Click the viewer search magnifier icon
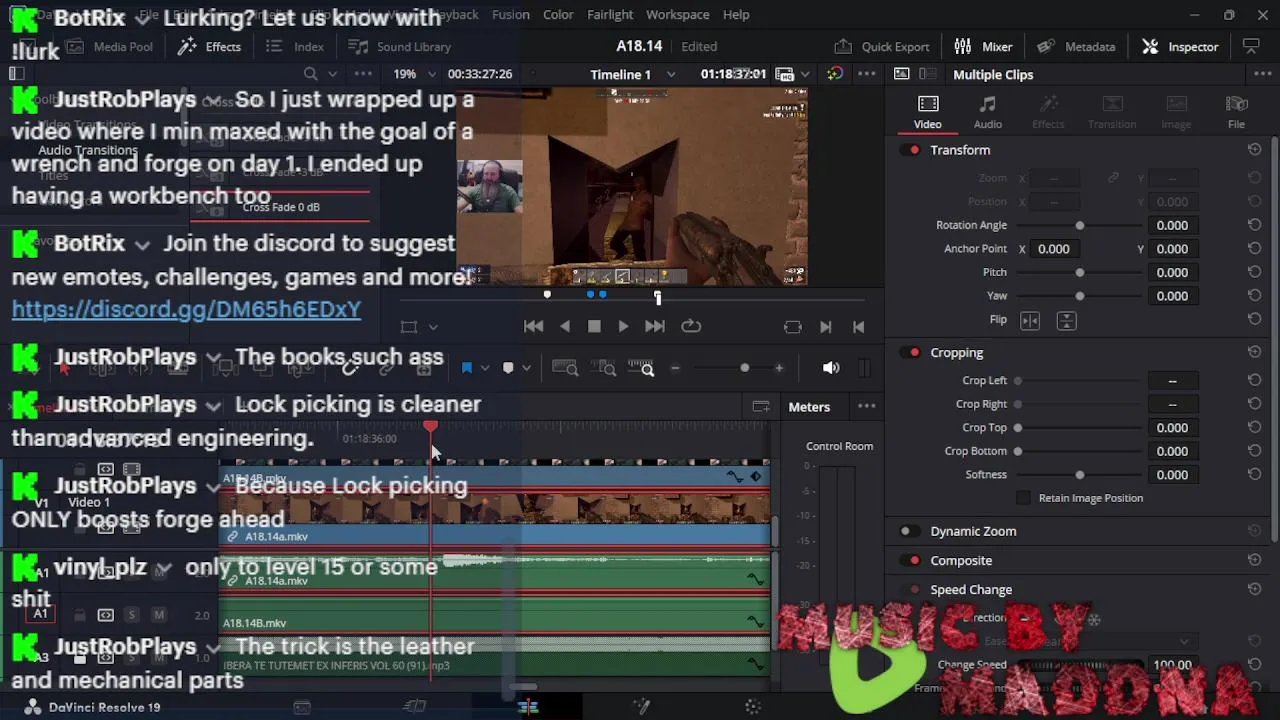Viewport: 1280px width, 720px height. coord(311,74)
